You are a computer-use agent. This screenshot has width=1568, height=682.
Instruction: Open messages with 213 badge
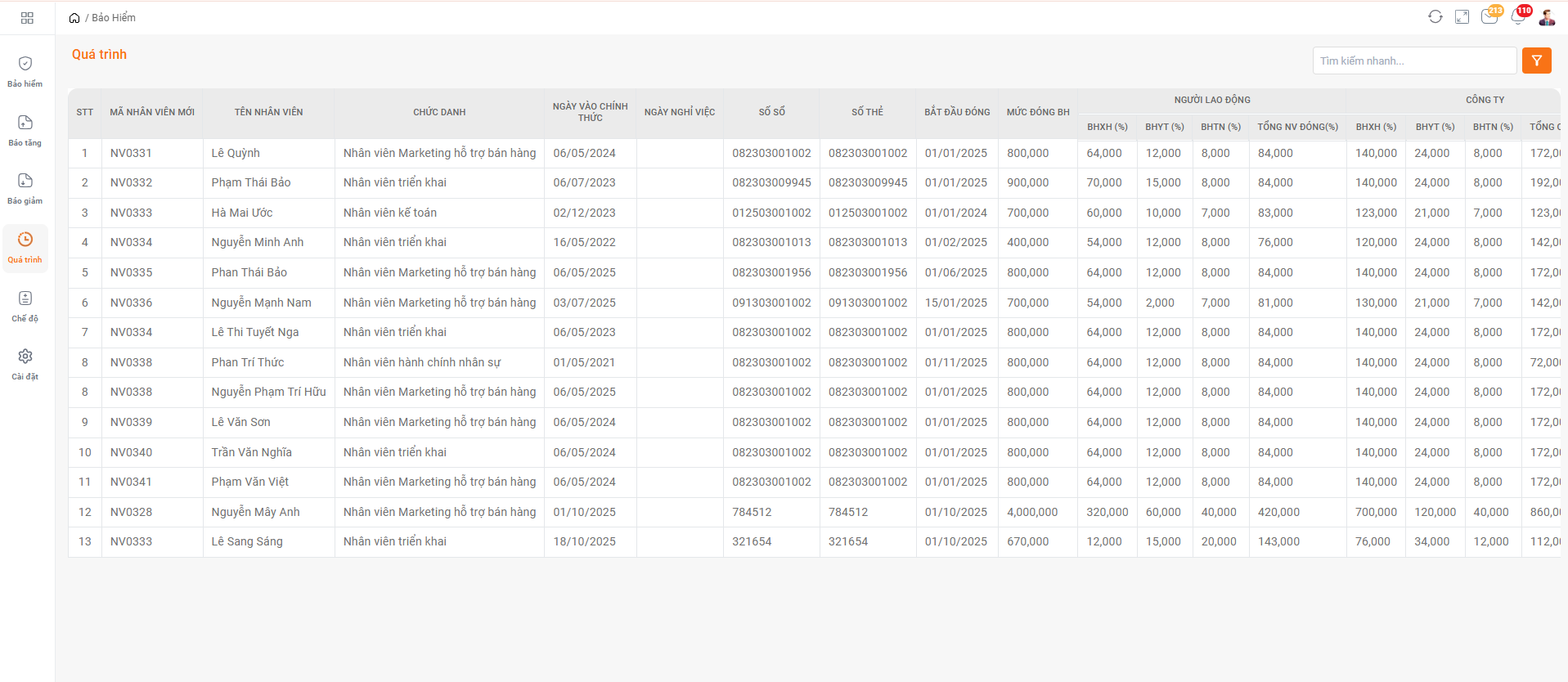point(1489,17)
